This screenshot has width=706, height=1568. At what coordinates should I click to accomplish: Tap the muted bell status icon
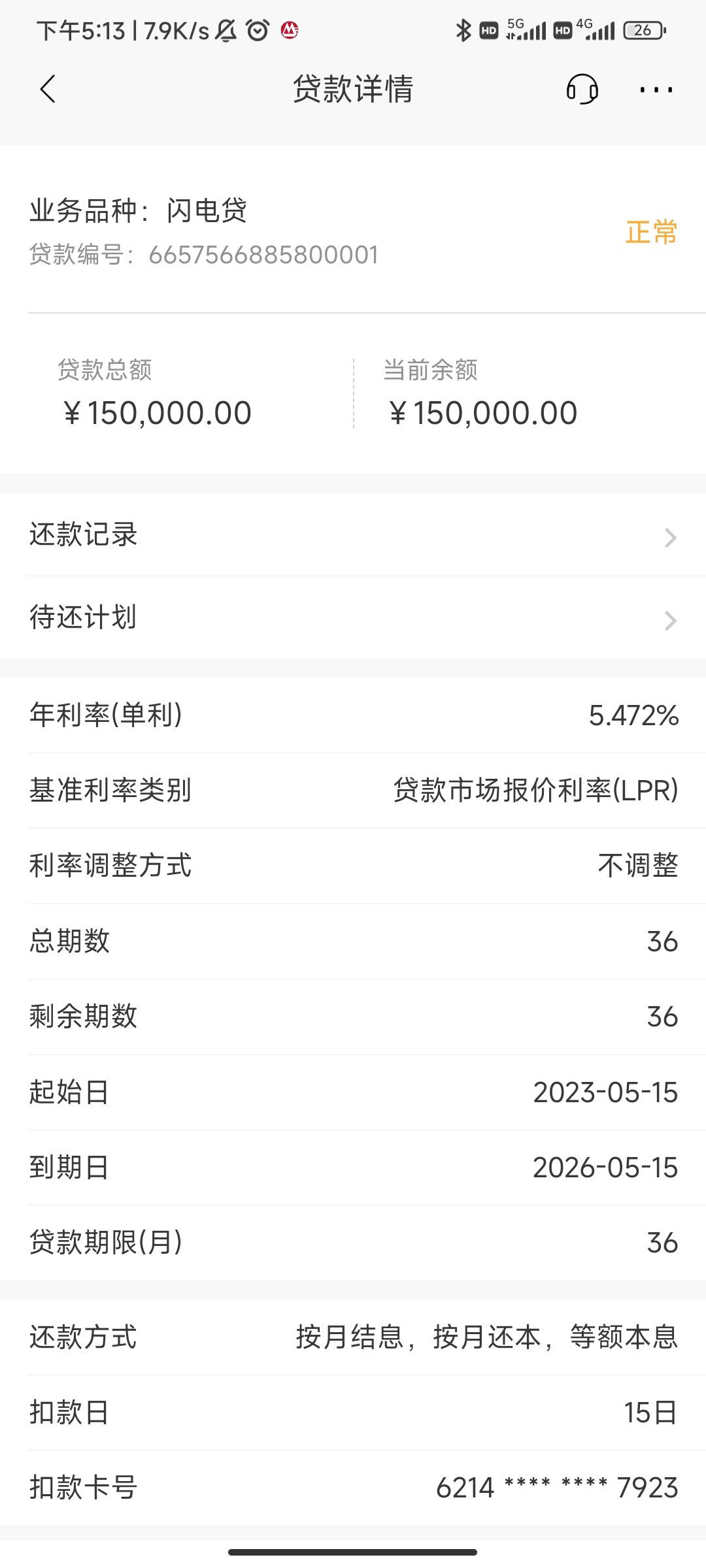[x=226, y=30]
